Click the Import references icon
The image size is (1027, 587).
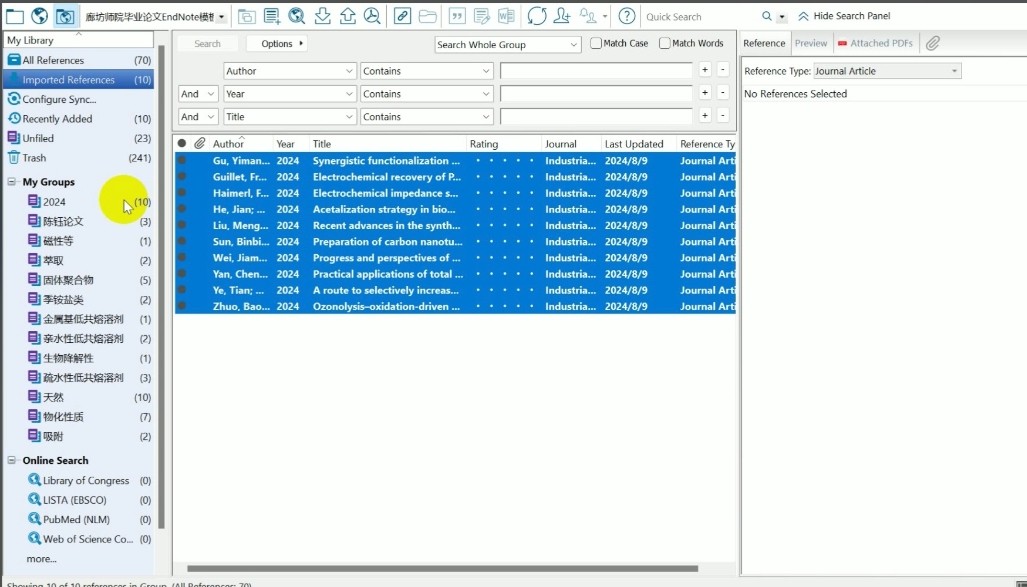point(322,15)
